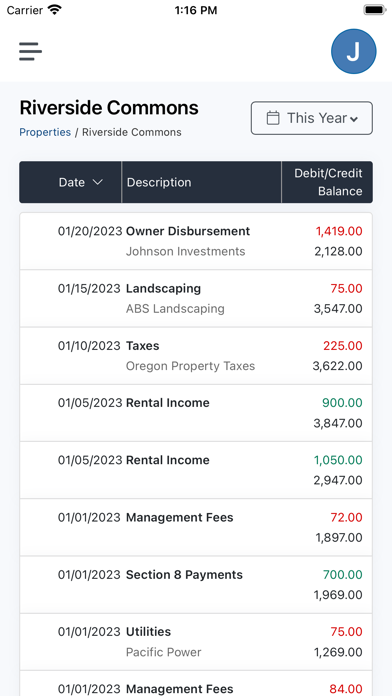Select the 72.00 Management Fees row
Screen dimensions: 392x696
(x=196, y=527)
